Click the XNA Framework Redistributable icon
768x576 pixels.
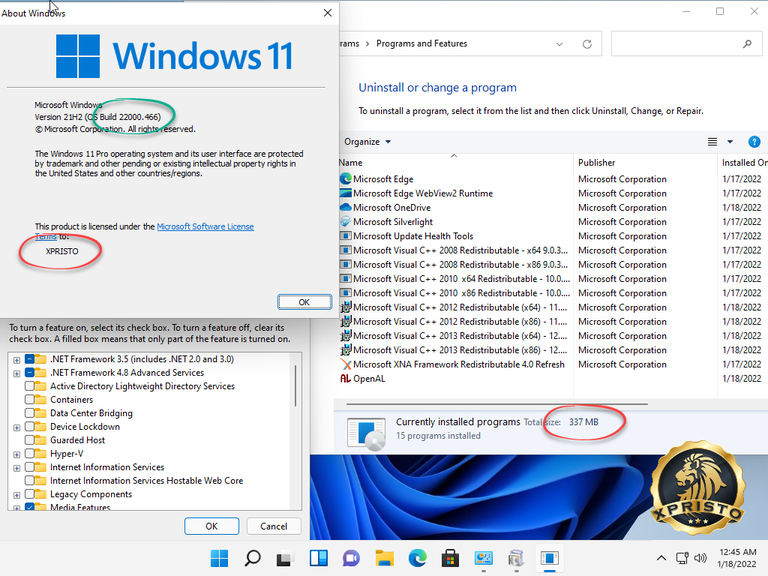coord(346,364)
